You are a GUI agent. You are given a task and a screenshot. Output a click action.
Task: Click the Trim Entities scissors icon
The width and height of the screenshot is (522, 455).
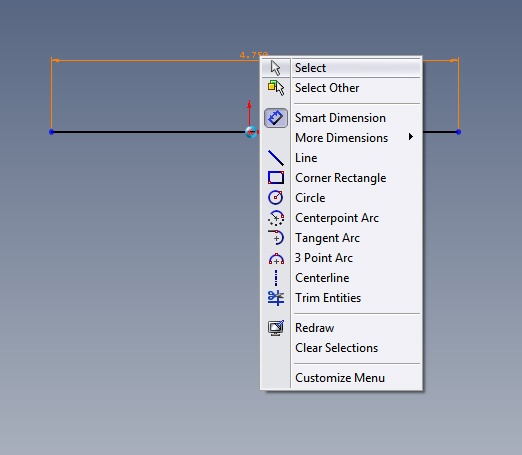tap(276, 298)
